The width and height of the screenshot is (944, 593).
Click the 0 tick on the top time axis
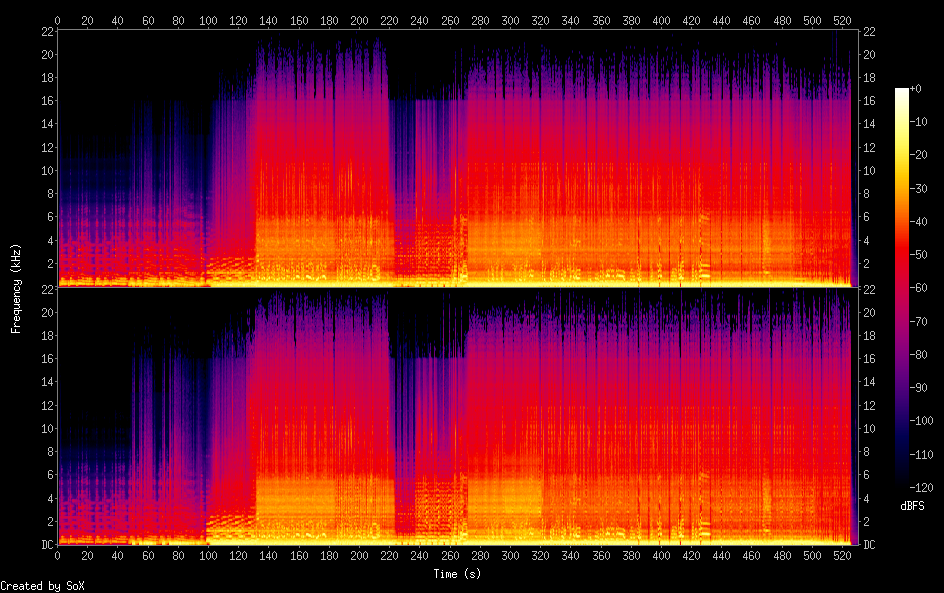(57, 19)
